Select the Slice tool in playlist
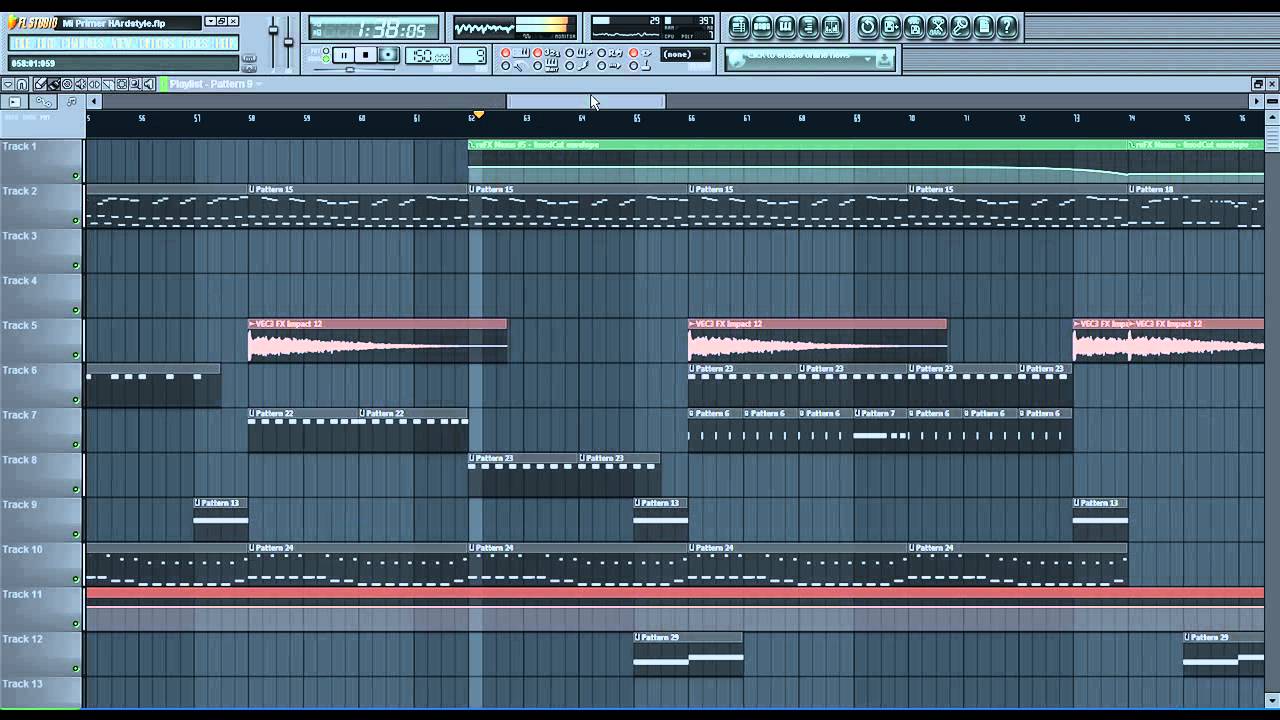 (106, 85)
